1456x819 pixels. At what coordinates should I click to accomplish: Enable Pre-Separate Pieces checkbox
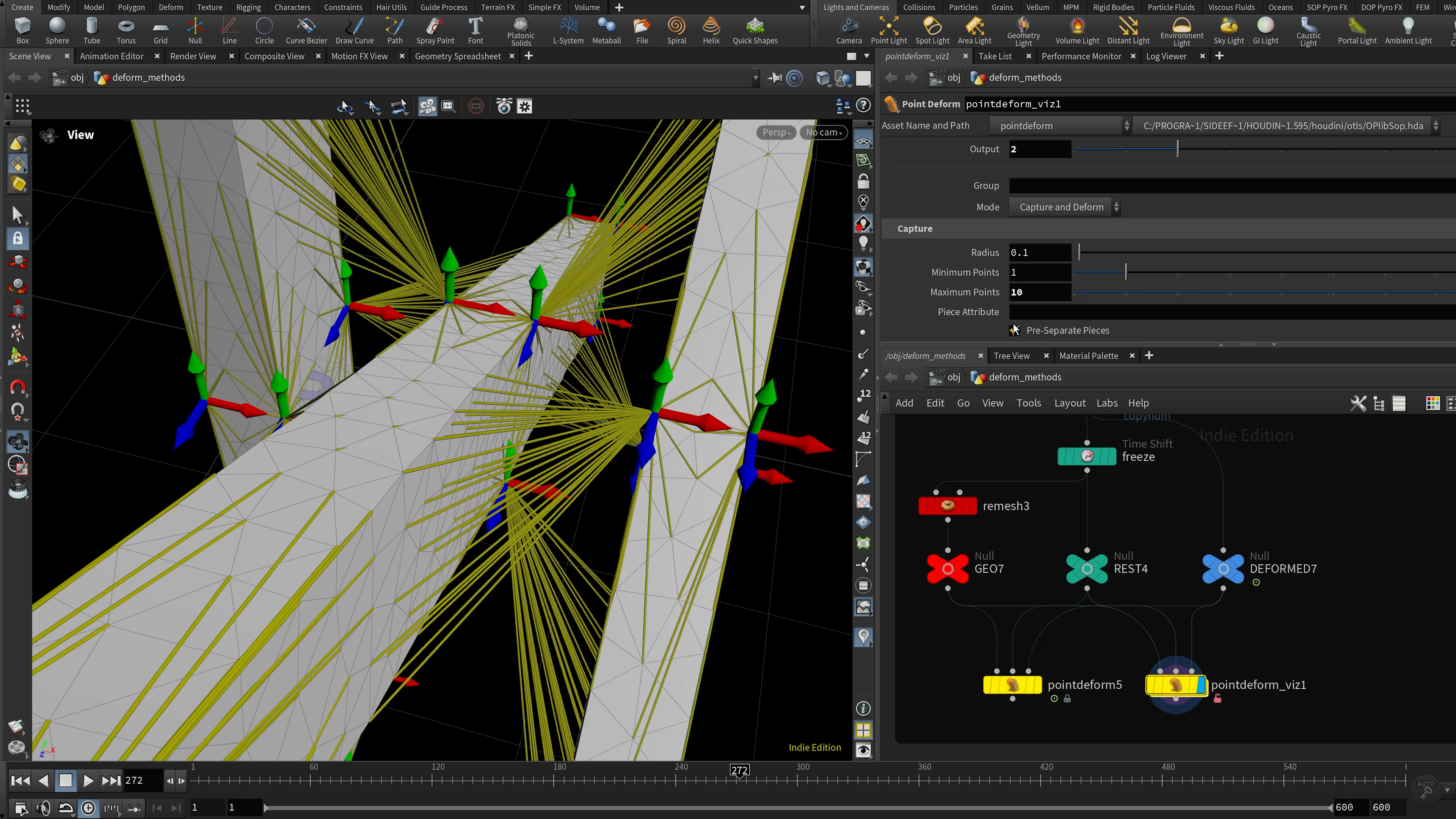1015,331
